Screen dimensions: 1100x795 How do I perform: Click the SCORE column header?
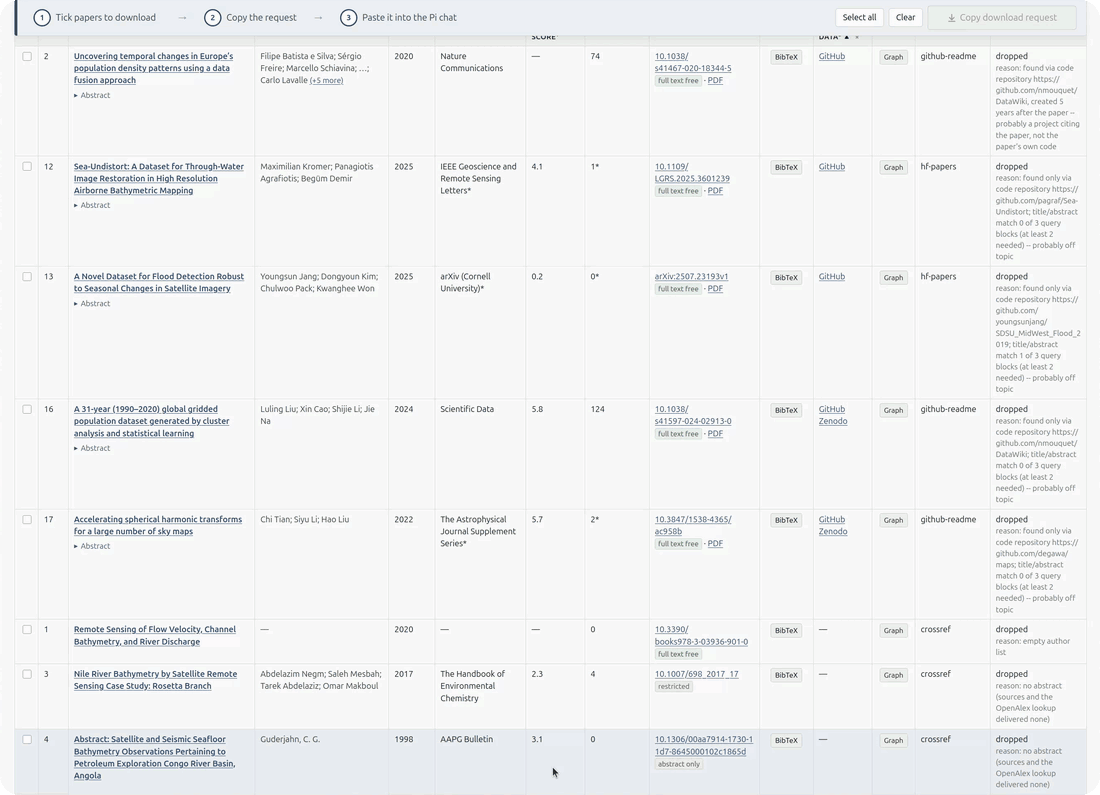(544, 36)
